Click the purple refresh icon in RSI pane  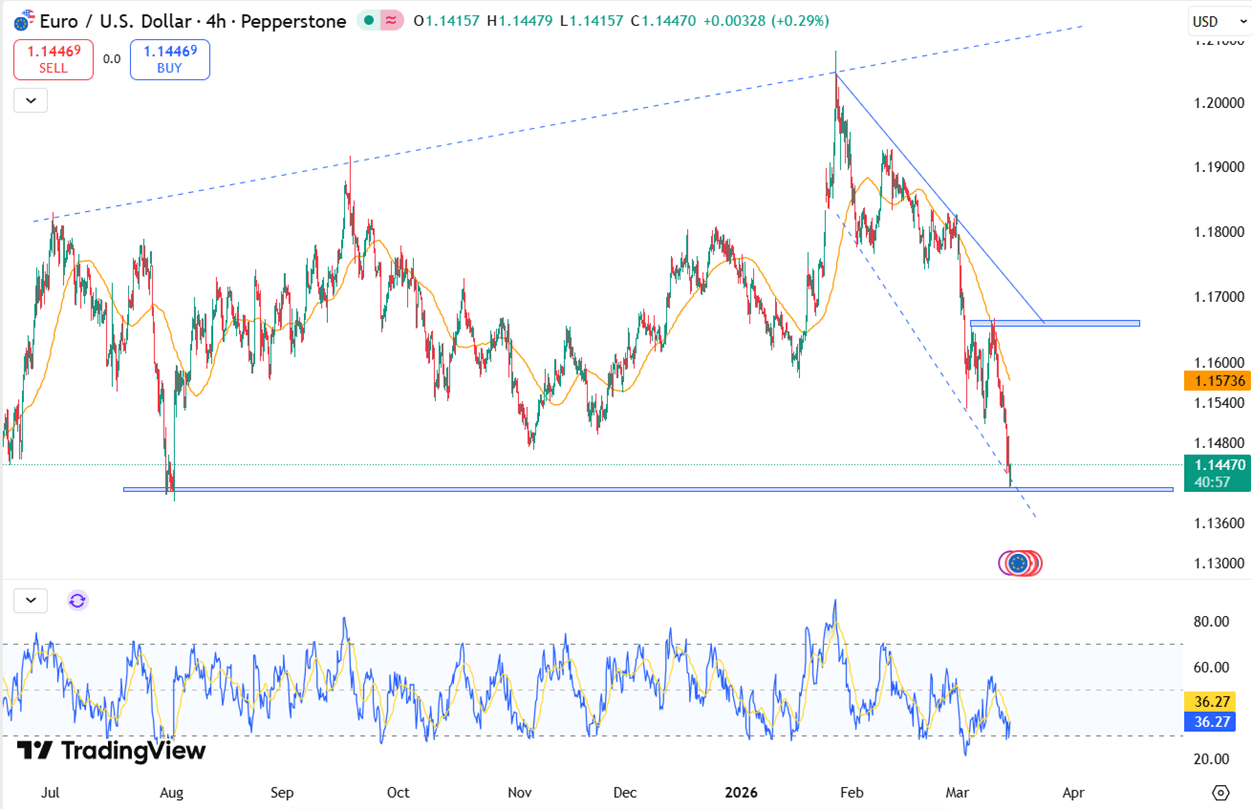tap(77, 601)
